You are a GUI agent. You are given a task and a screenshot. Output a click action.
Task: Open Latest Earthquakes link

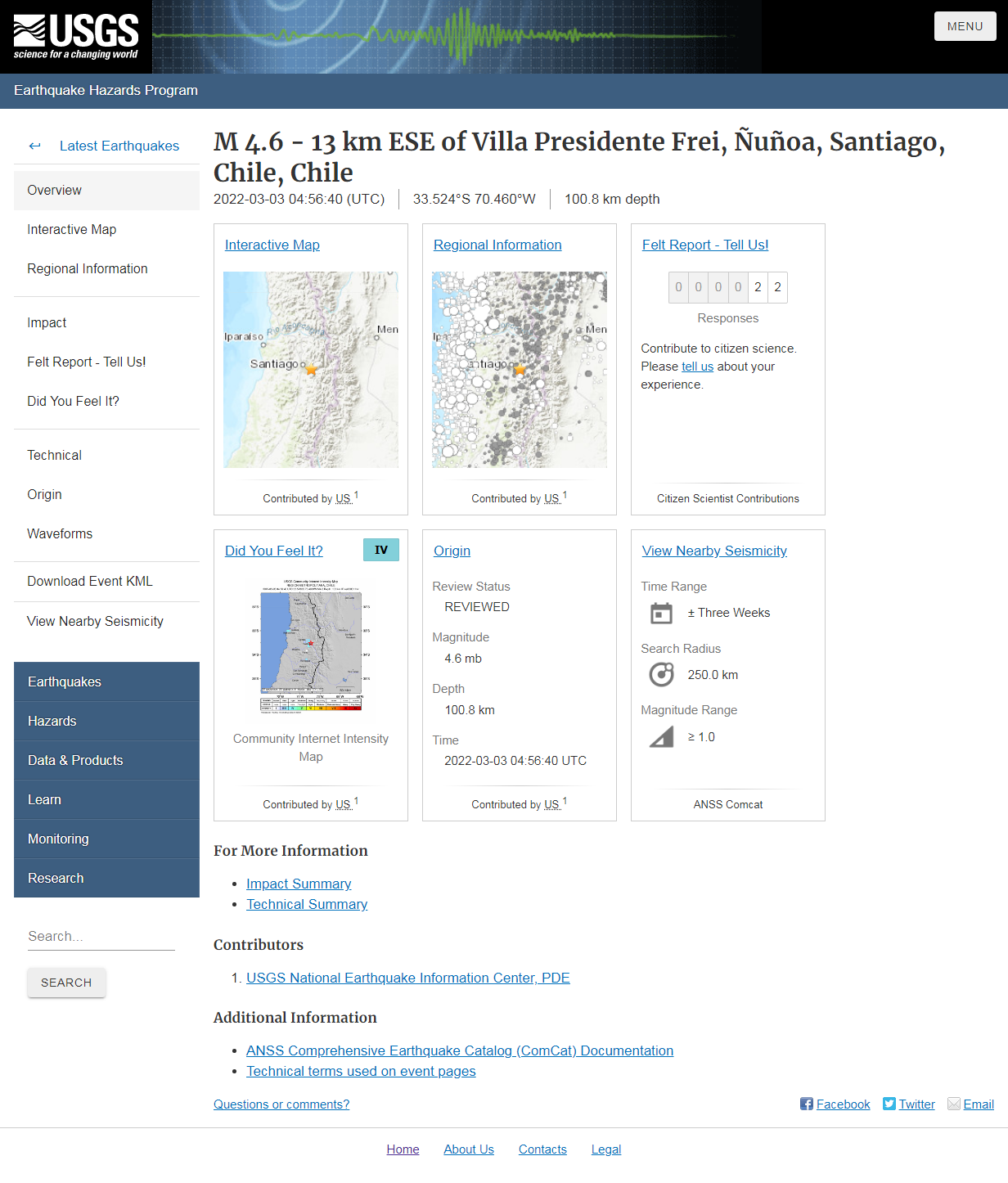point(119,146)
